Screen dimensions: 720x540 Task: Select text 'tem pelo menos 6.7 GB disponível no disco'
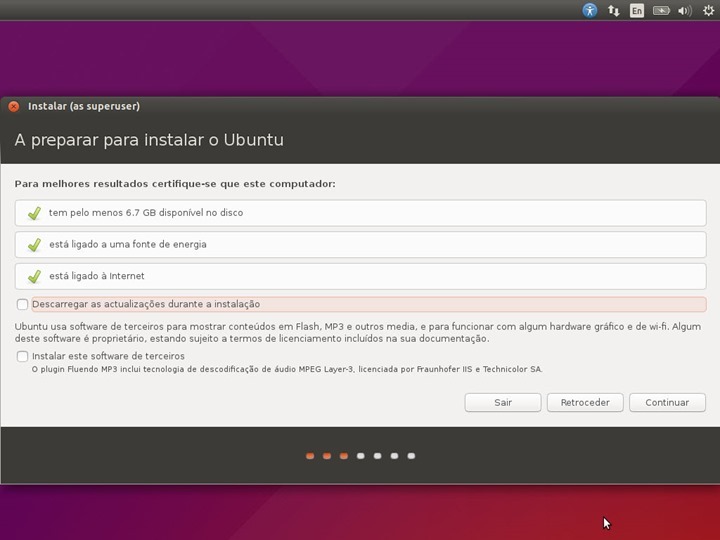tap(146, 213)
